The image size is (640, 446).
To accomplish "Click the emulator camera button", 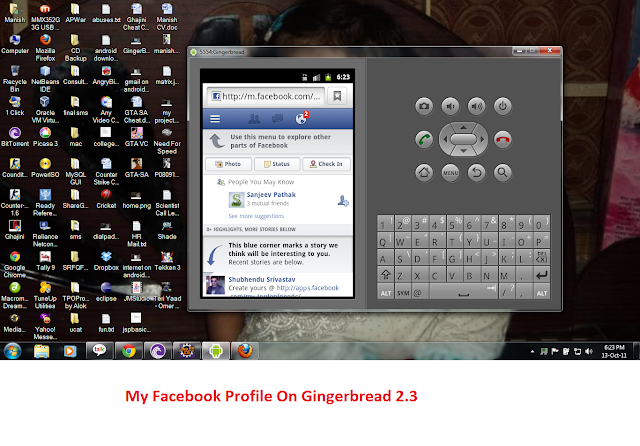I will click(424, 106).
